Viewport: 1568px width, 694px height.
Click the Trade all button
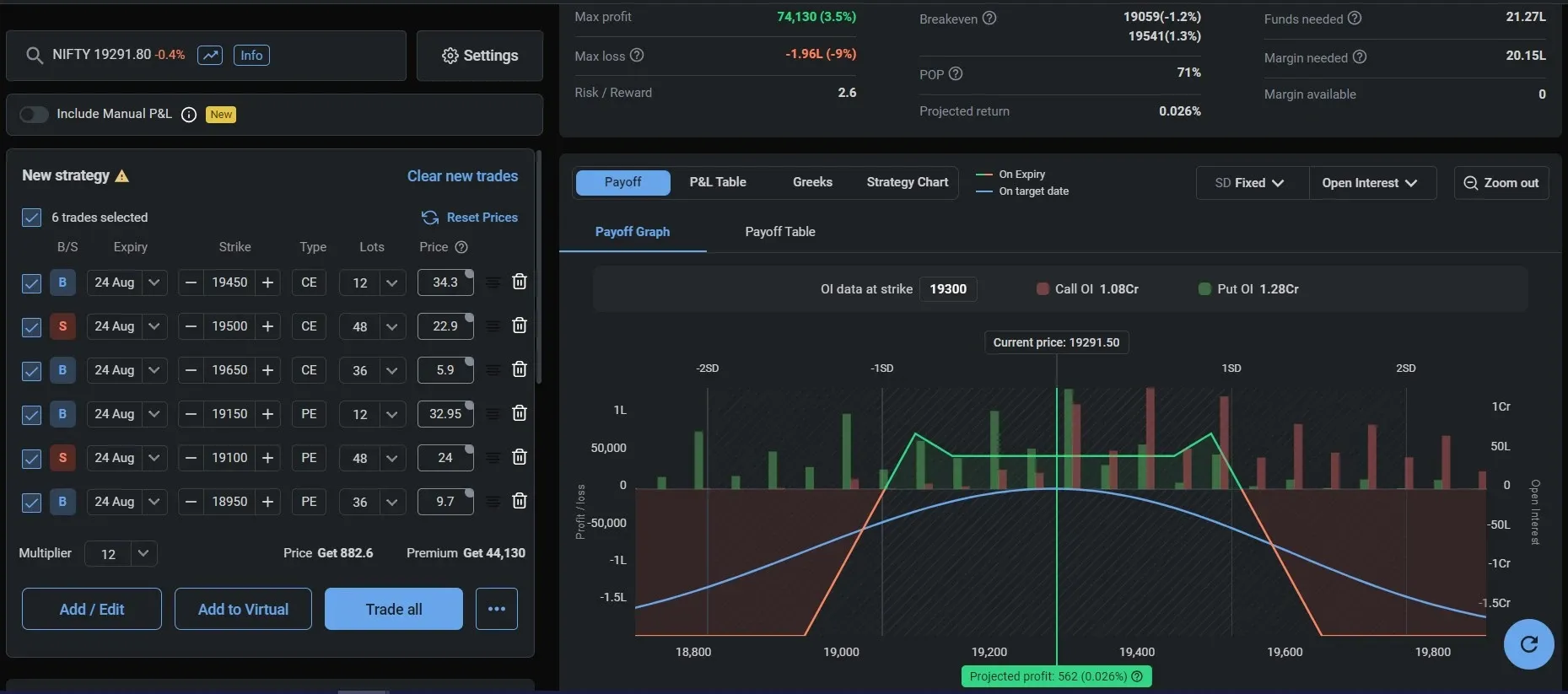[394, 609]
